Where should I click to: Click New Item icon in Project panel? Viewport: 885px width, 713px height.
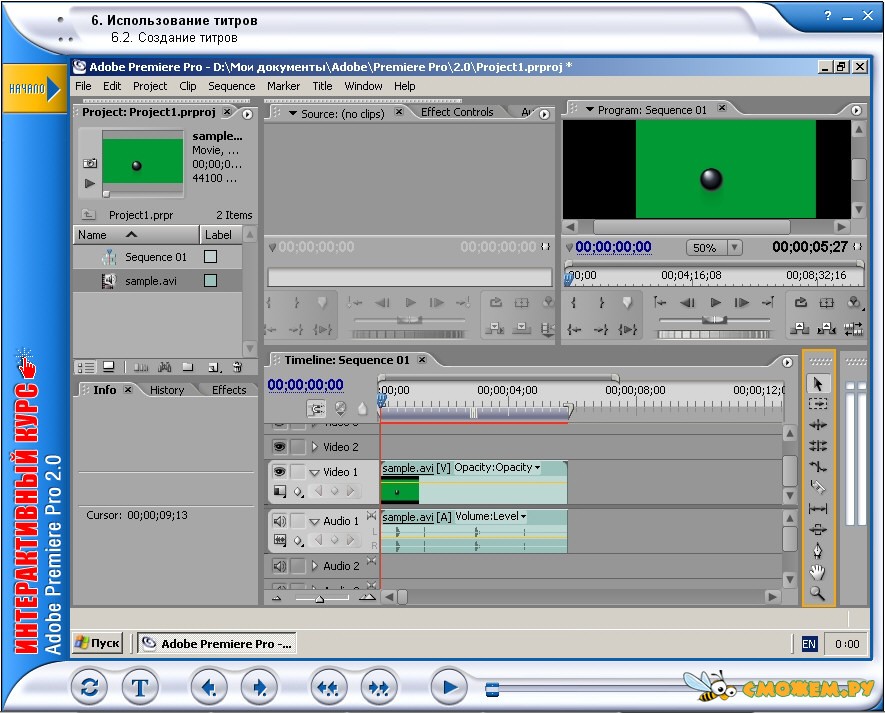(x=214, y=368)
